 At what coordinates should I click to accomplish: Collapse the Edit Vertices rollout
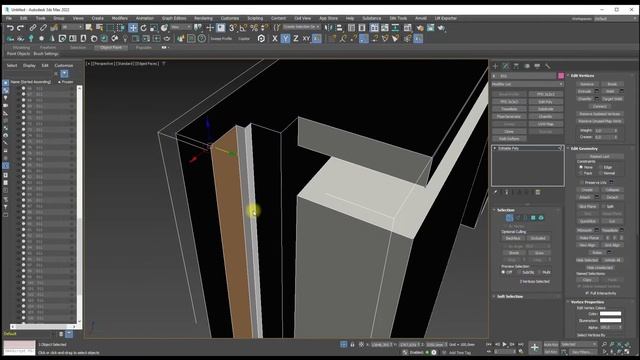(x=582, y=76)
